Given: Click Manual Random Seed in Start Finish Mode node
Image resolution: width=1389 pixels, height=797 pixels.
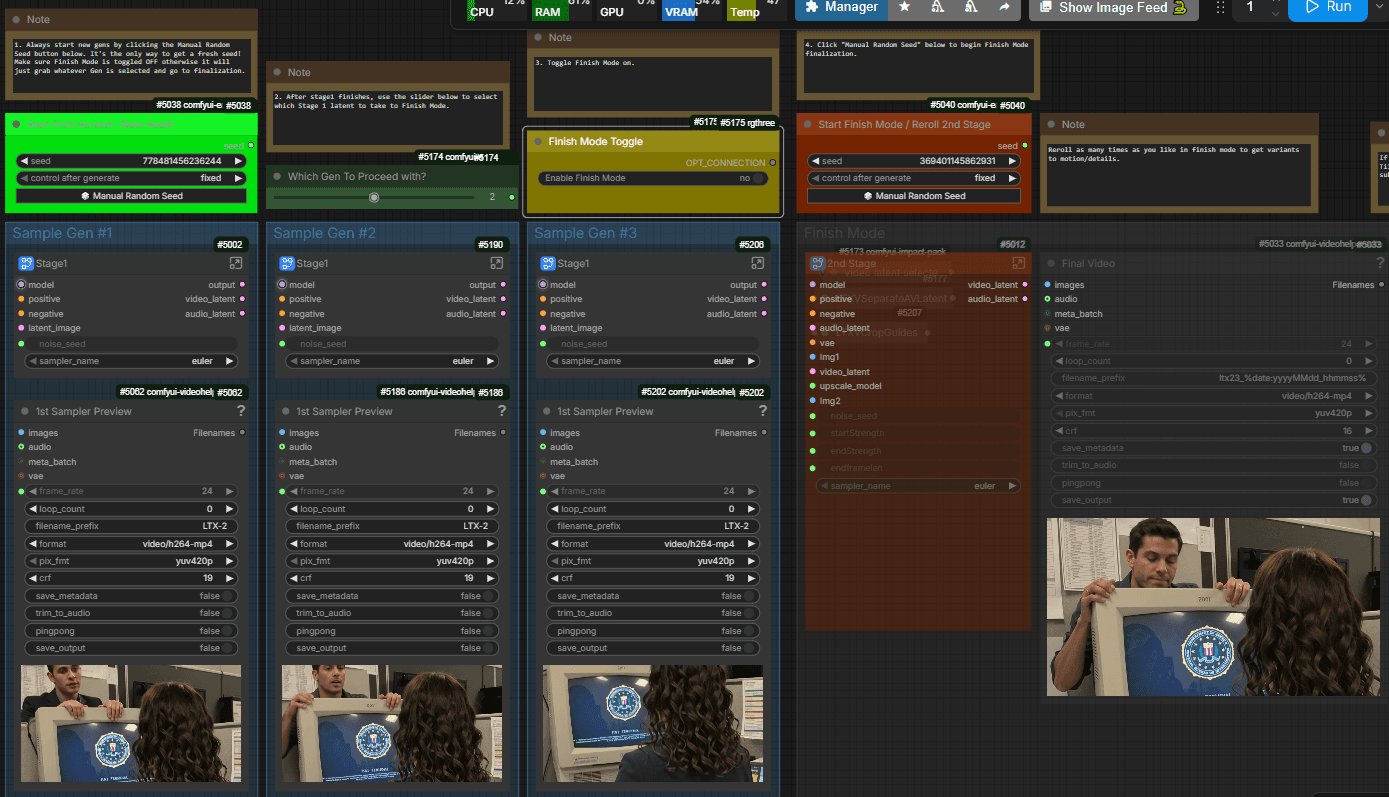Looking at the screenshot, I should [914, 196].
